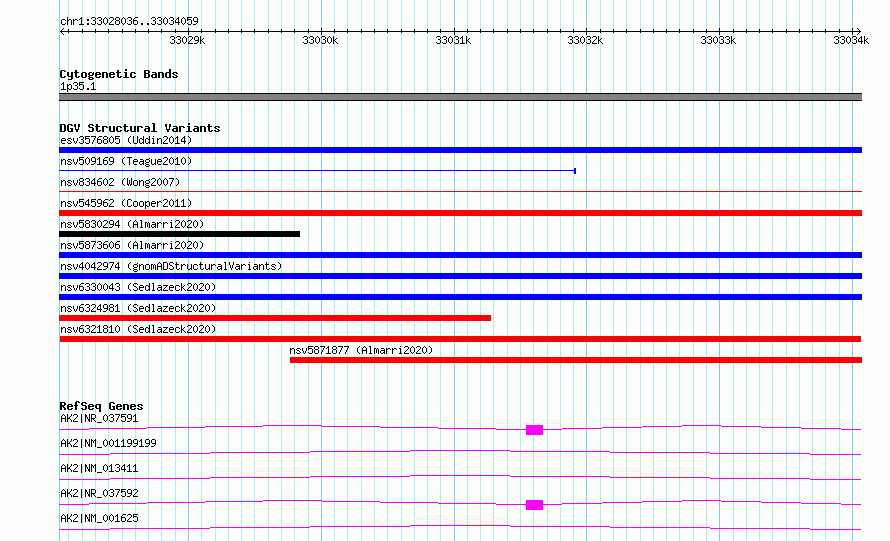
Task: Click the Cytogenetic Bands track title
Action: 119,74
